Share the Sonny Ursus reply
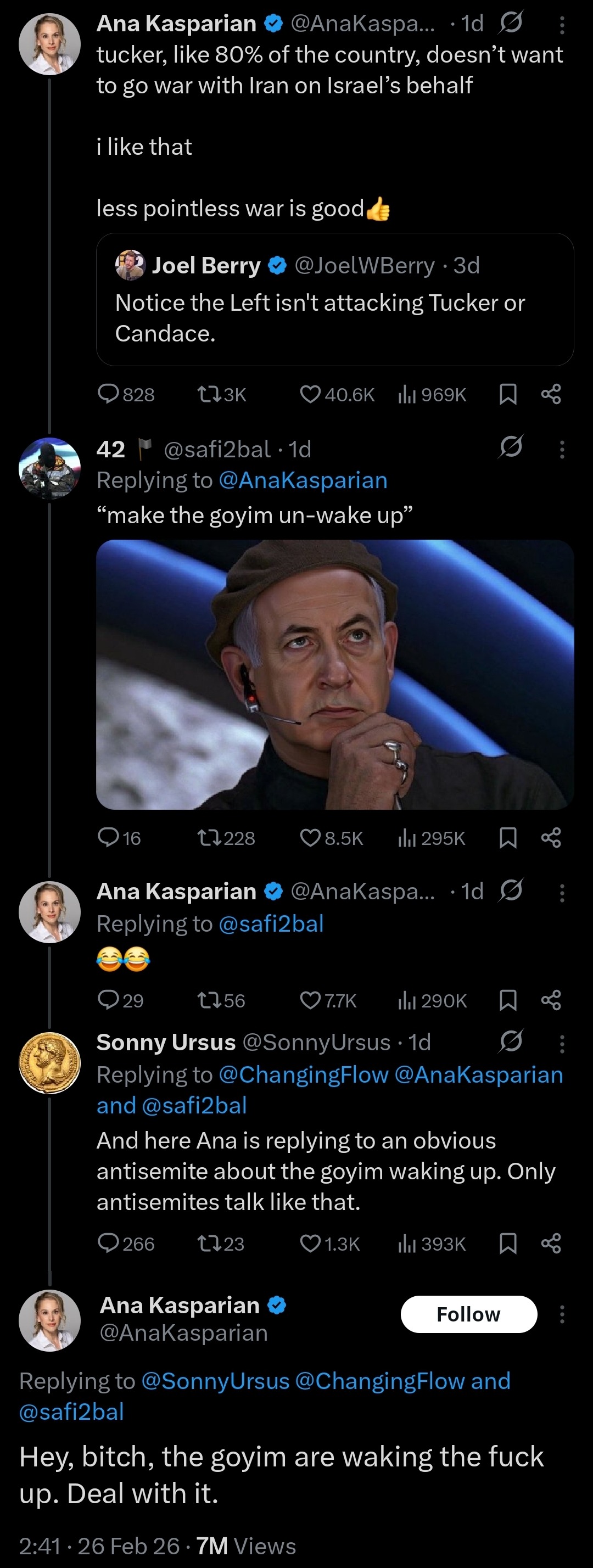 [551, 1244]
